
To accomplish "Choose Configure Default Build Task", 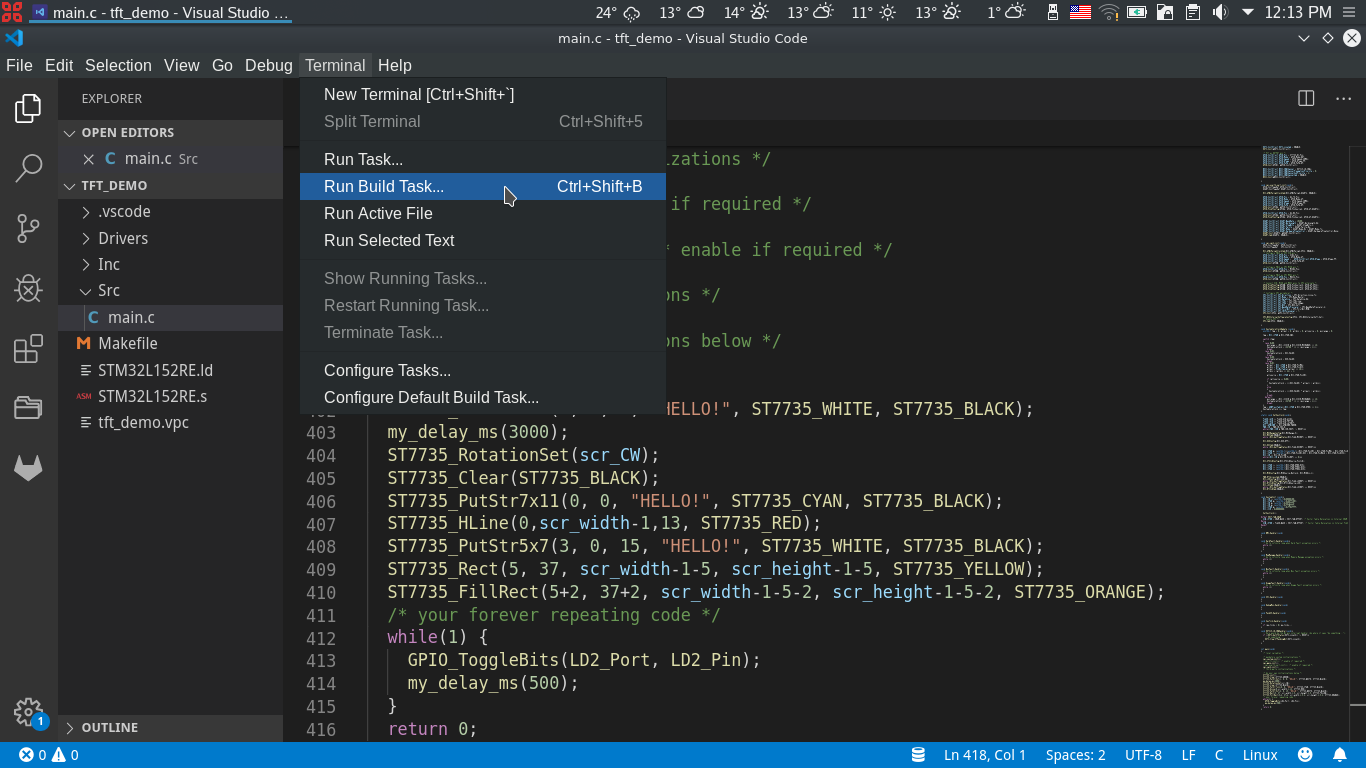I will (x=431, y=398).
